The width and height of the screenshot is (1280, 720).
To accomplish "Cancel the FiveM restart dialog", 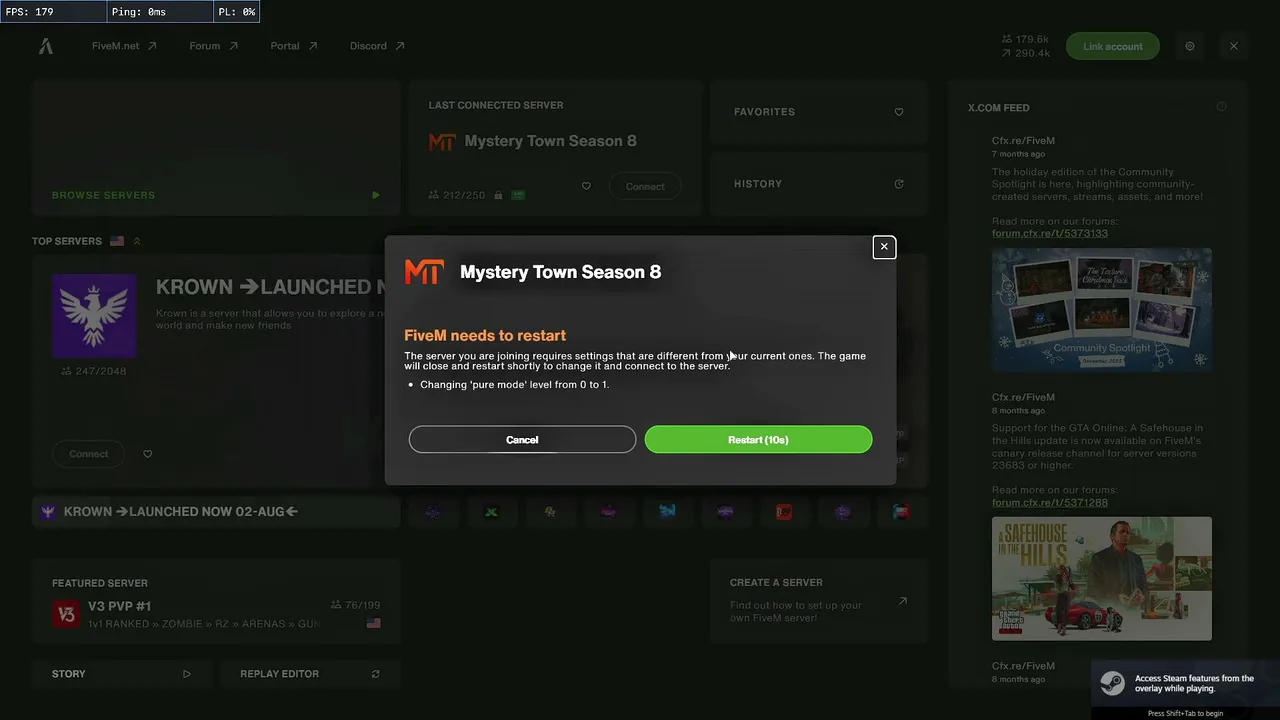I will [522, 439].
